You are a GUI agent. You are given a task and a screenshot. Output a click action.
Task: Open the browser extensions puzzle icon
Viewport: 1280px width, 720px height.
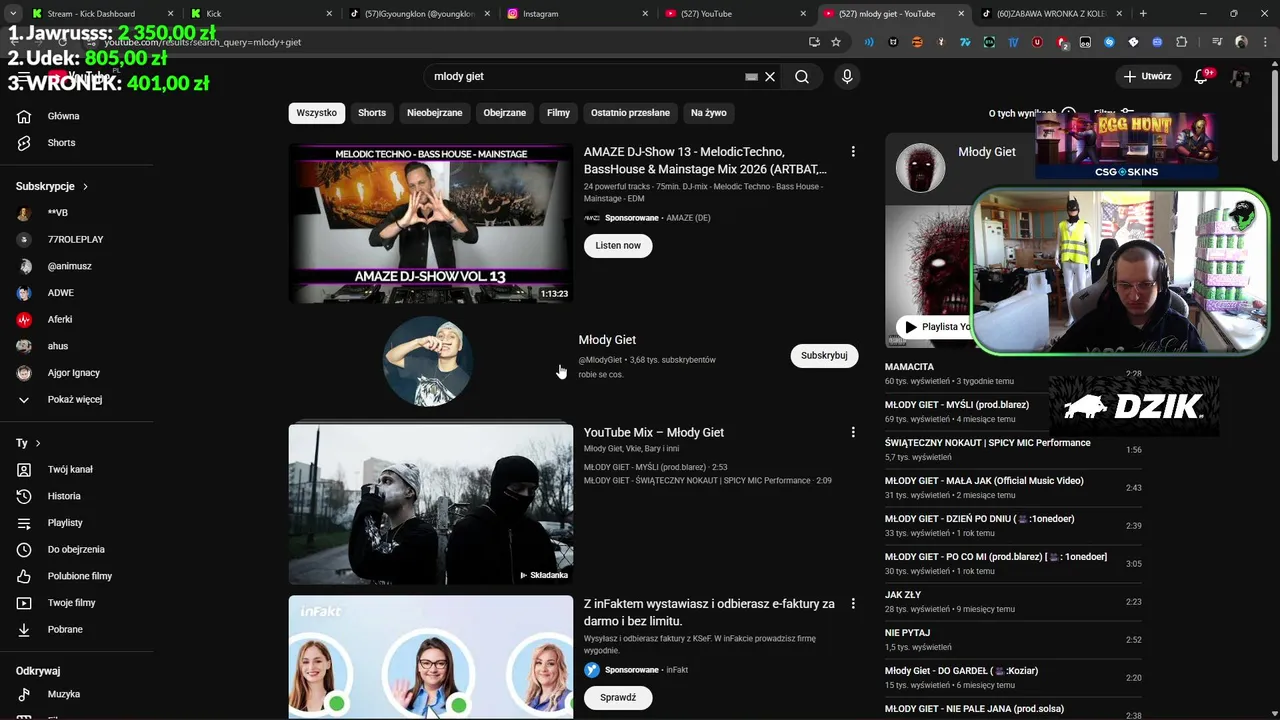[x=1182, y=42]
